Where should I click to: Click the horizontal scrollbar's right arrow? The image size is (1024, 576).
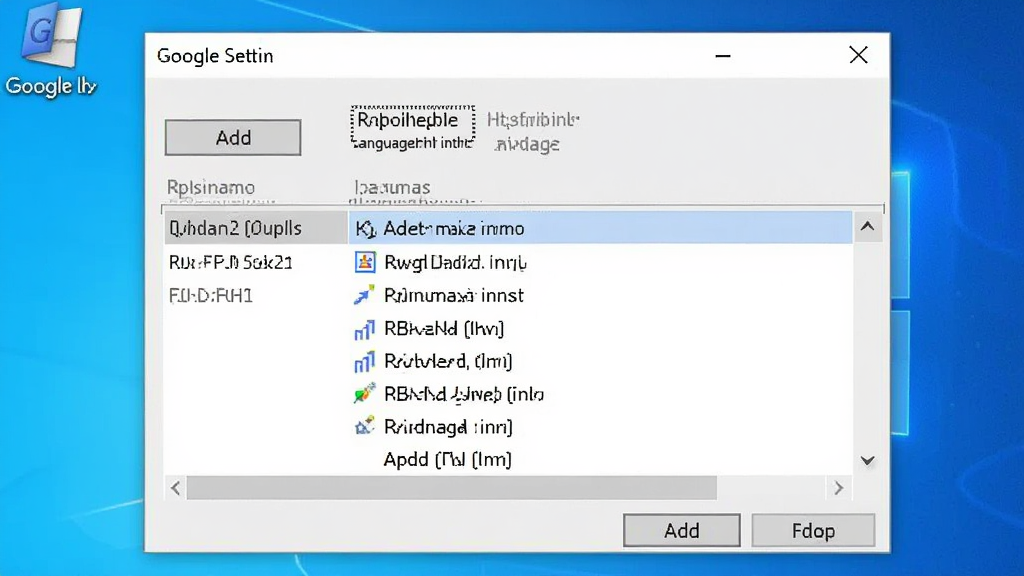[839, 488]
